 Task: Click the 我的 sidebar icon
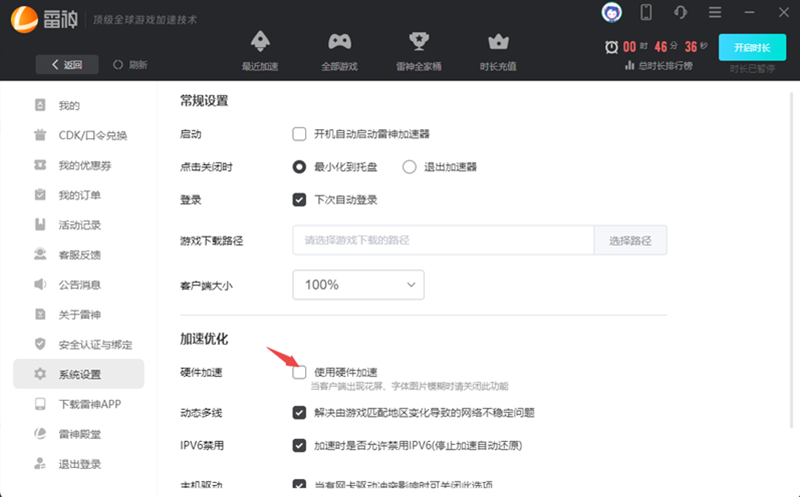[40, 105]
